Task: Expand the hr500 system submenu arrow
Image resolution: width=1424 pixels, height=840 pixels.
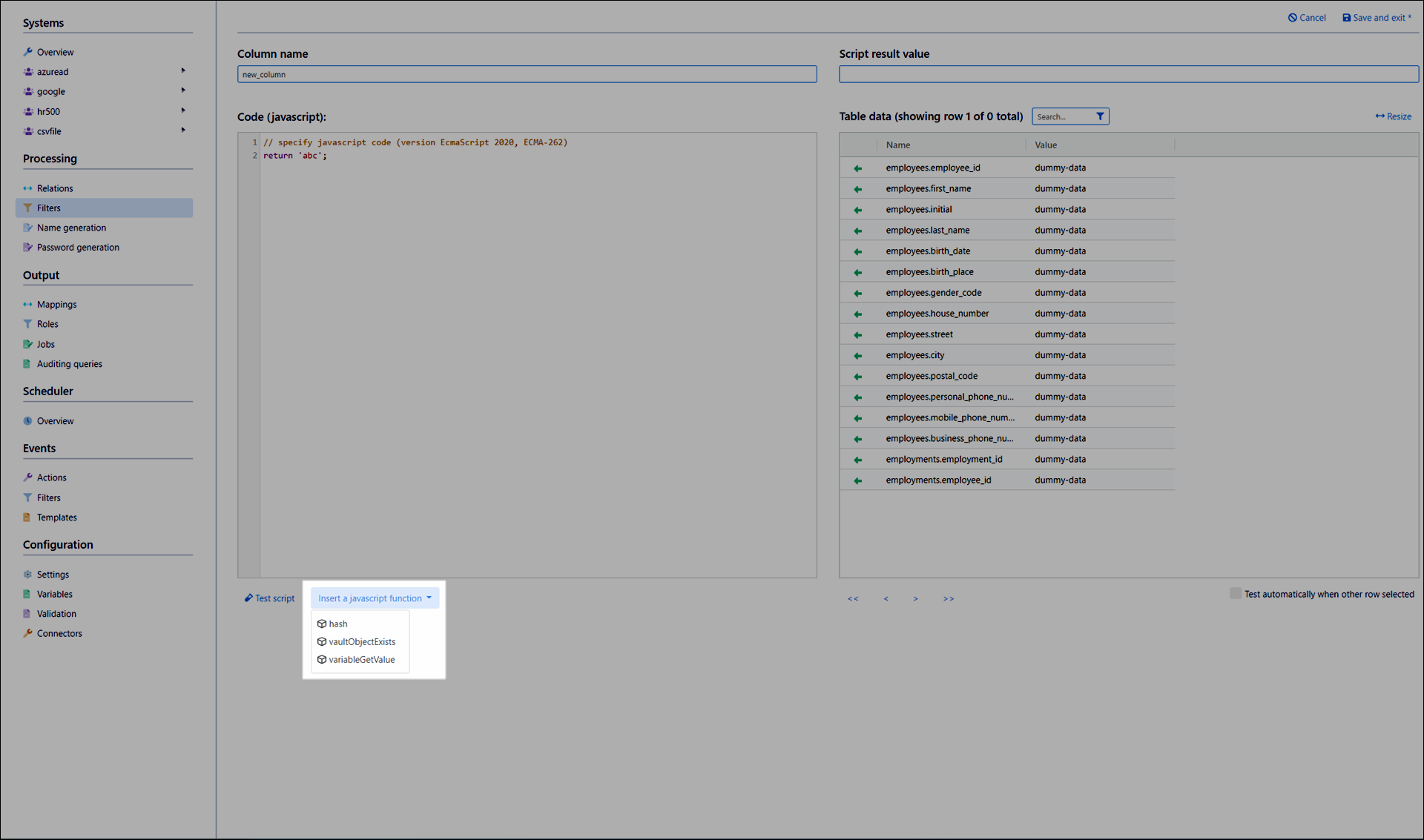Action: pyautogui.click(x=183, y=110)
